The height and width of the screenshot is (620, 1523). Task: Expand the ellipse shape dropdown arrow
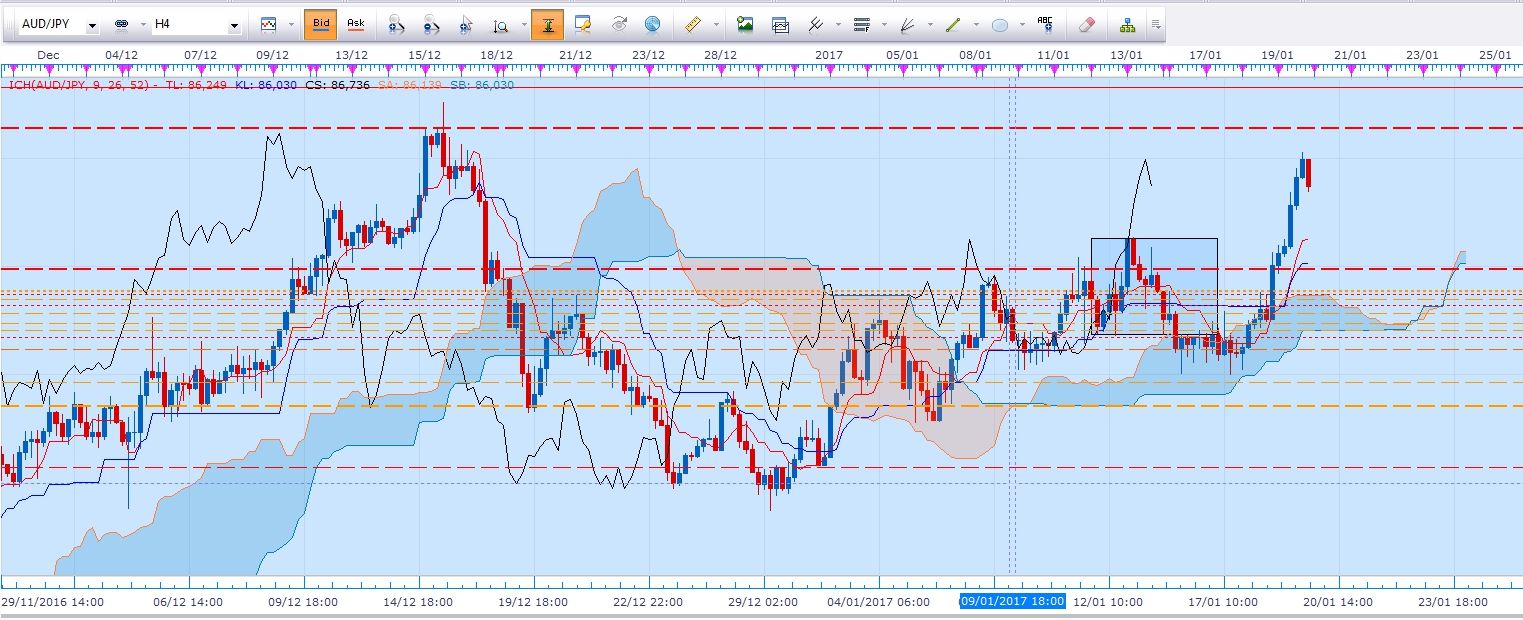pos(1022,23)
